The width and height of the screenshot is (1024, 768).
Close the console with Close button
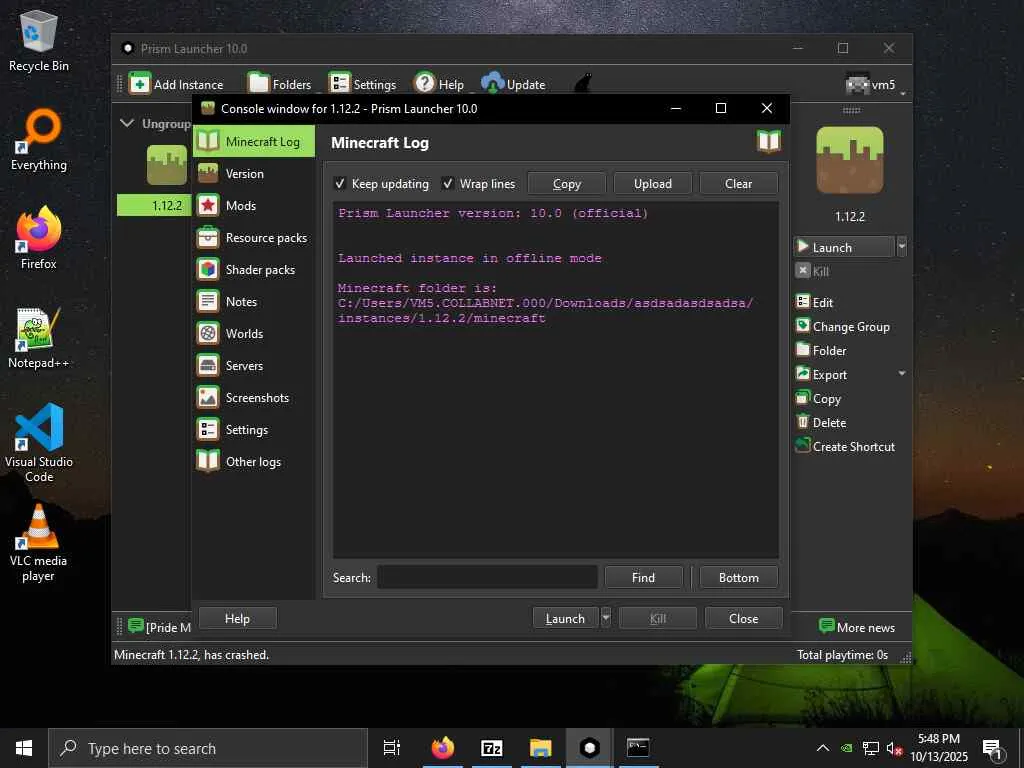(x=743, y=618)
